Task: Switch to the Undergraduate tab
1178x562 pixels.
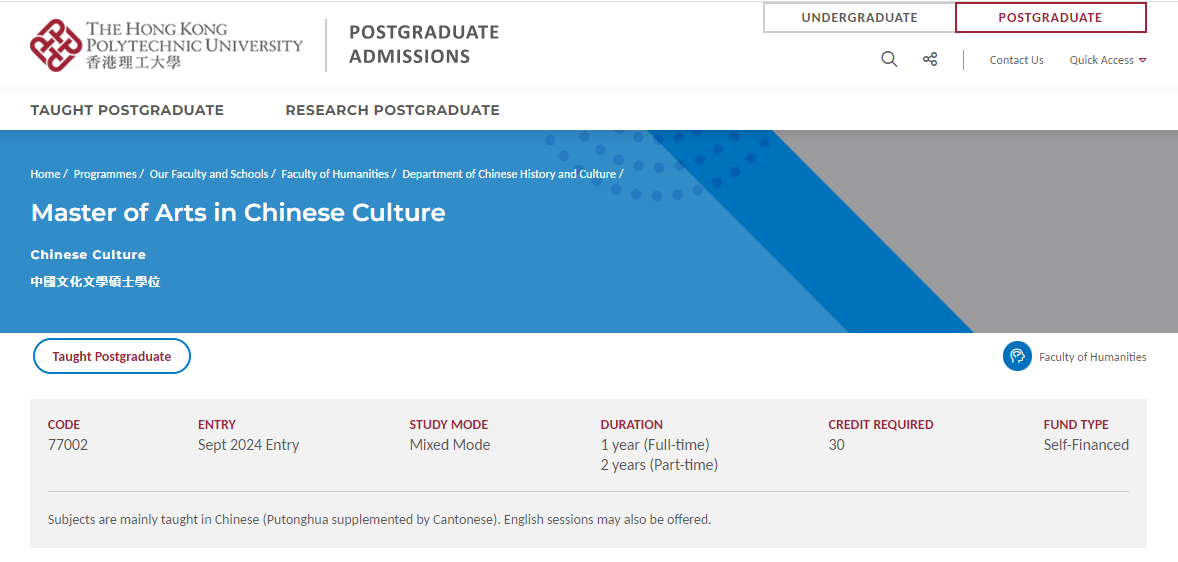Action: click(x=859, y=18)
